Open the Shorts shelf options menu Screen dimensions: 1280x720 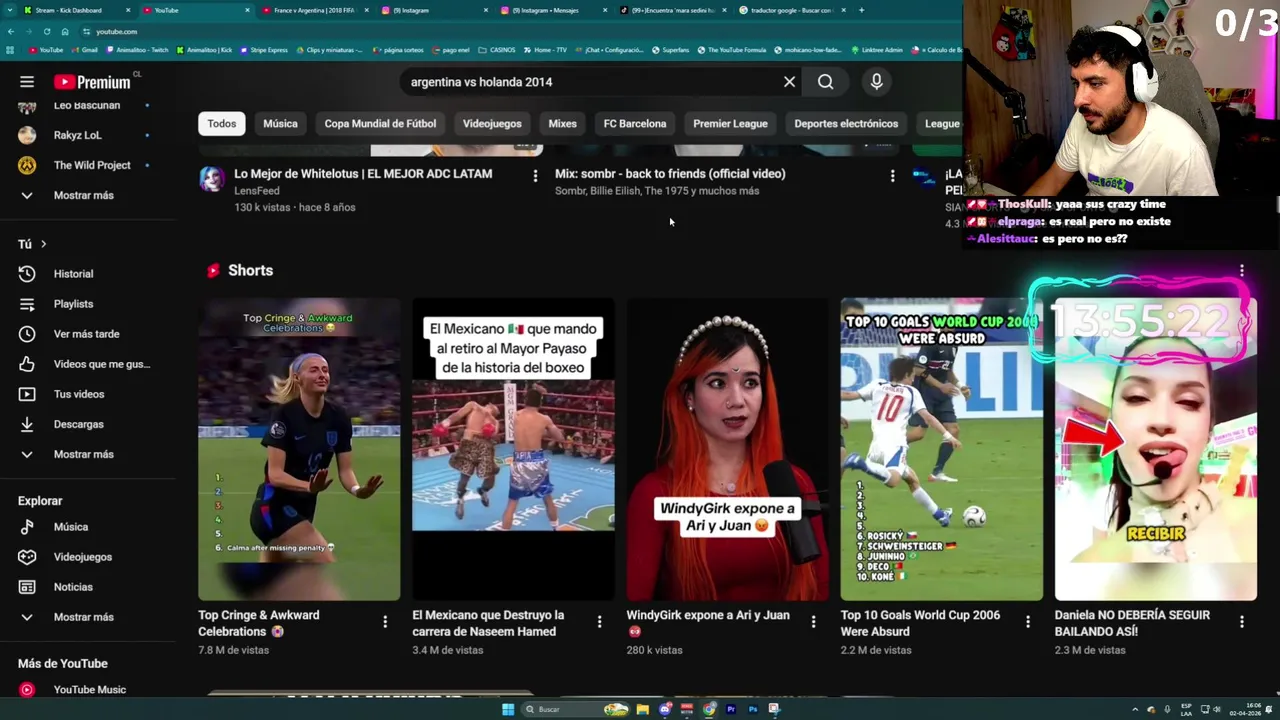1241,271
